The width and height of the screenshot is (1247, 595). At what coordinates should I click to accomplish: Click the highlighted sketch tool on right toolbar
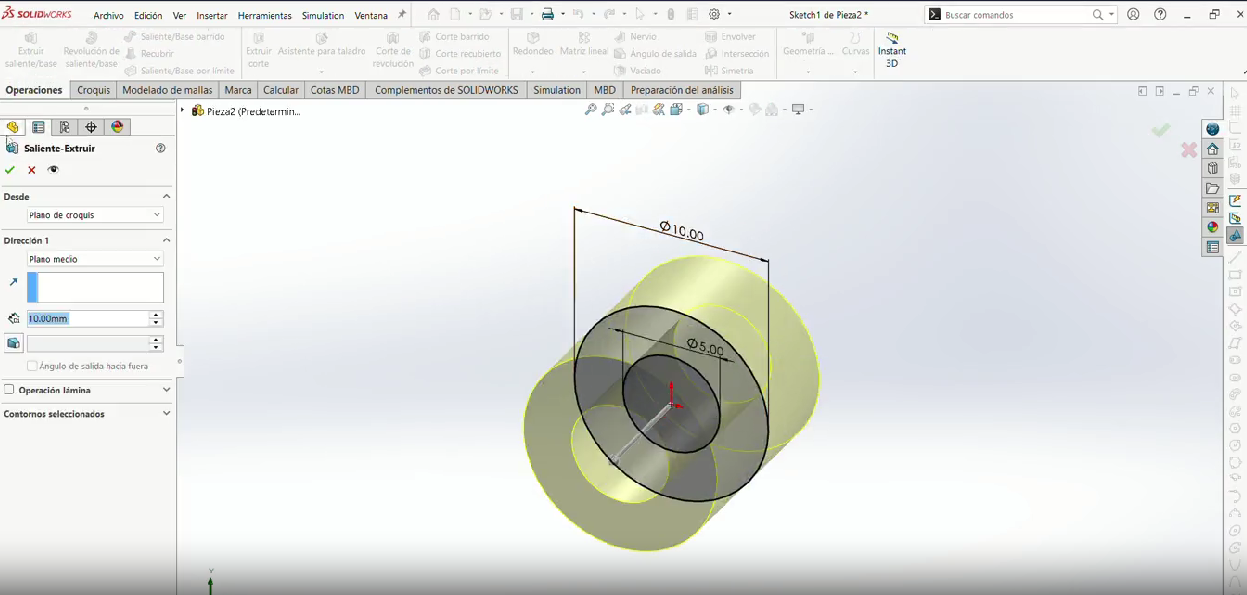1235,236
